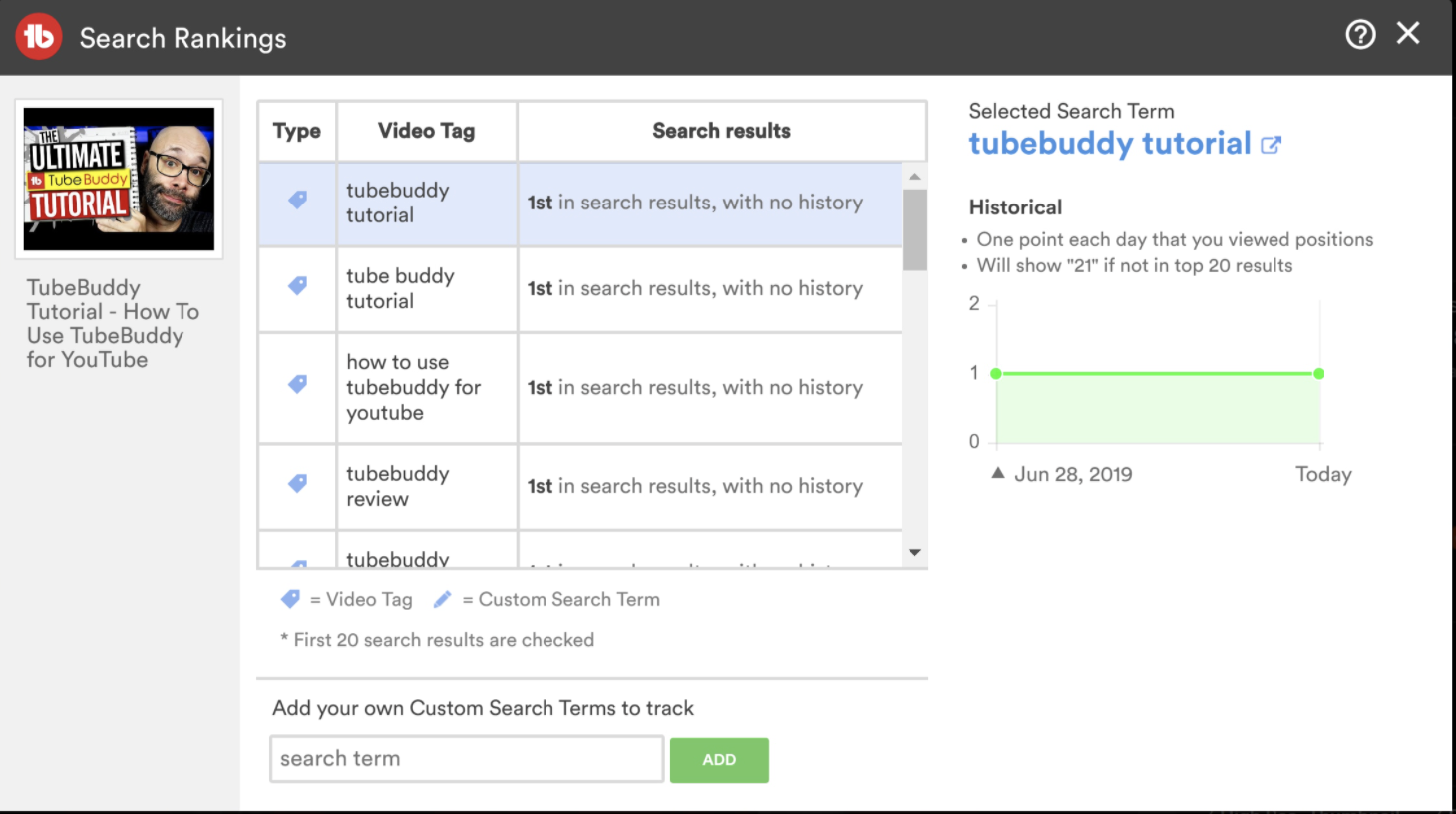Click tag icon in how to use tubebuddy row

pos(297,384)
